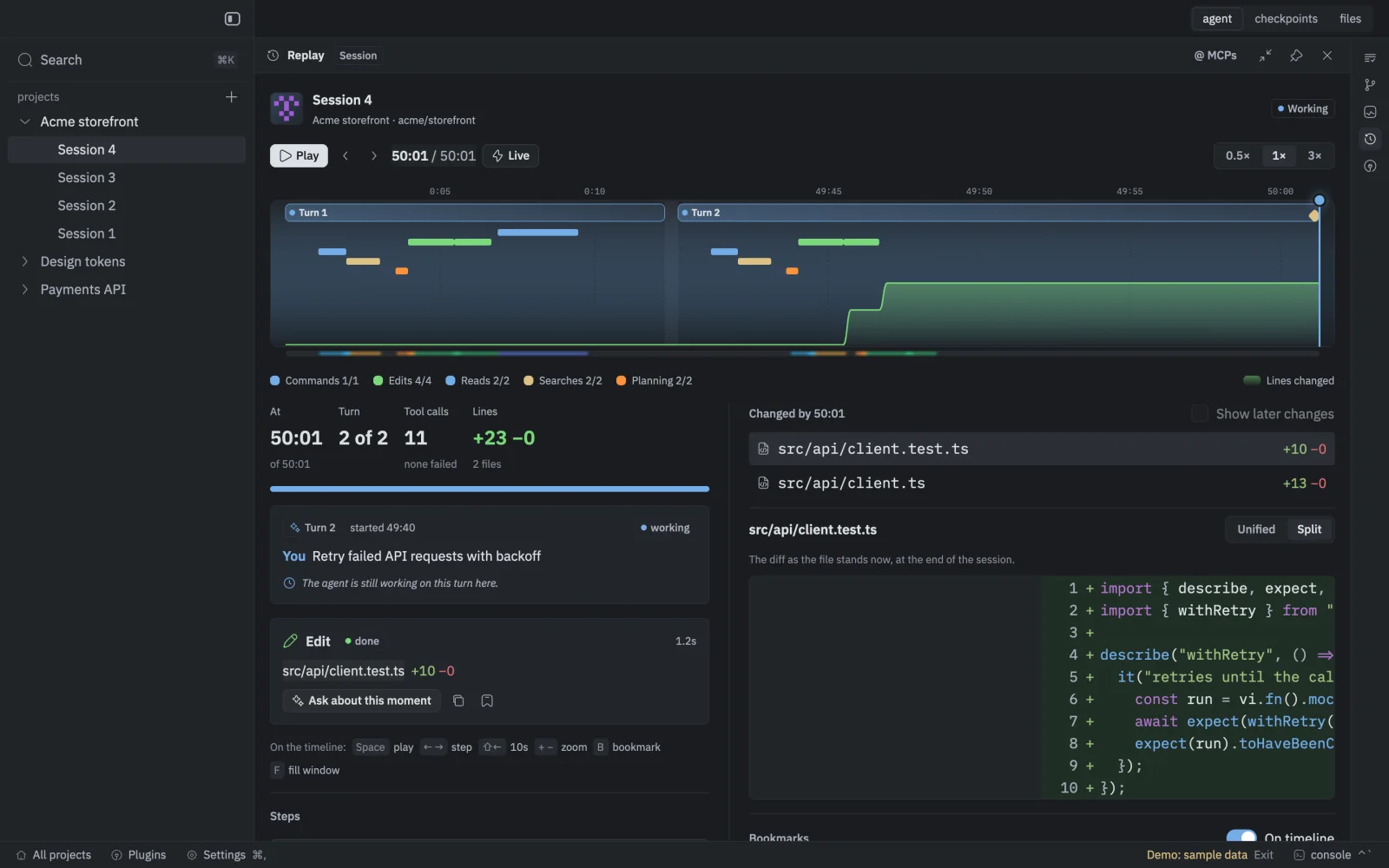Step back with the left chevron

pos(346,155)
